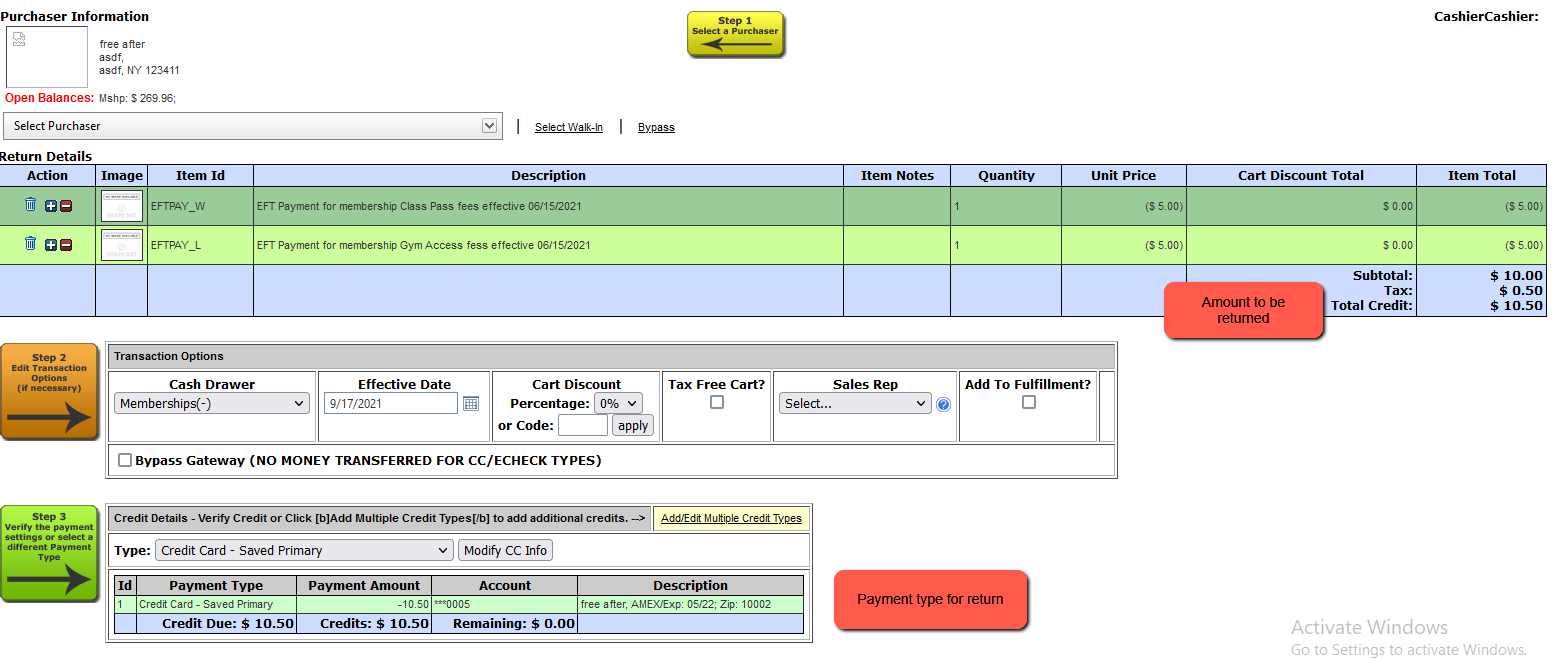Check the Add To Fulfillment box
Viewport: 1558px width, 659px height.
(1029, 402)
